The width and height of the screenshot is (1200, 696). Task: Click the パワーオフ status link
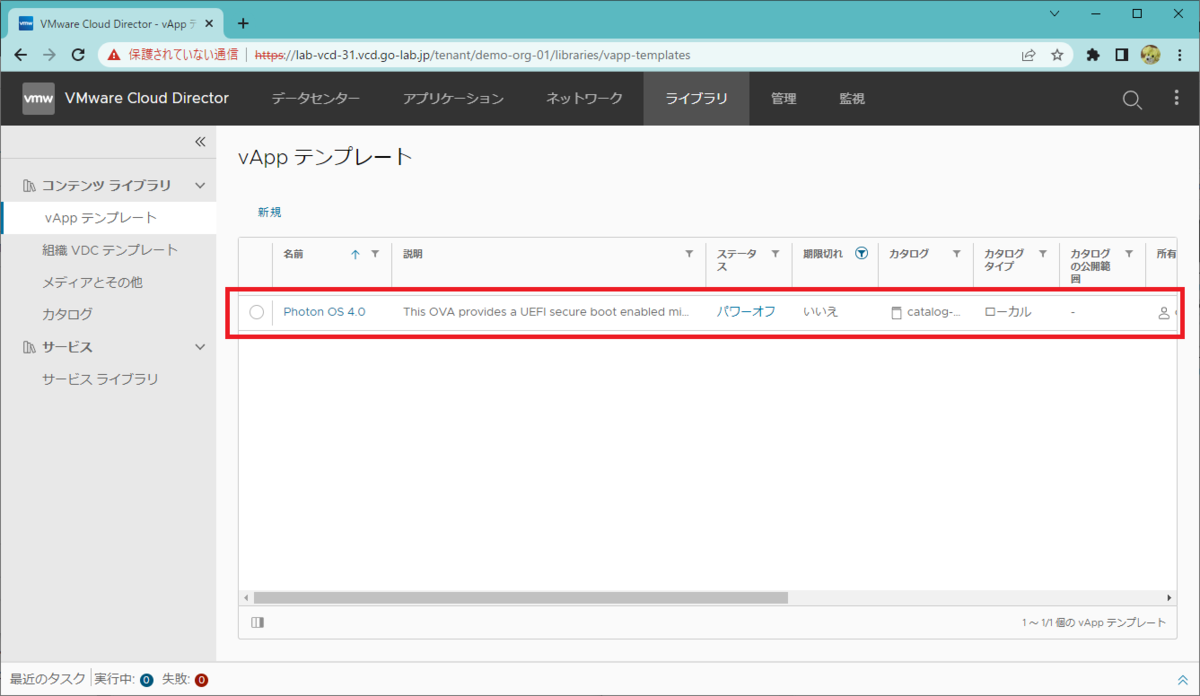pos(746,312)
